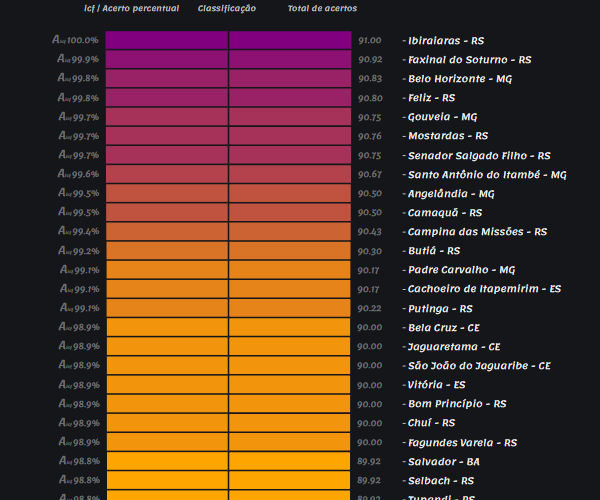The image size is (600, 500).
Task: Click the 'Mostardas - RS' label
Action: (448, 136)
